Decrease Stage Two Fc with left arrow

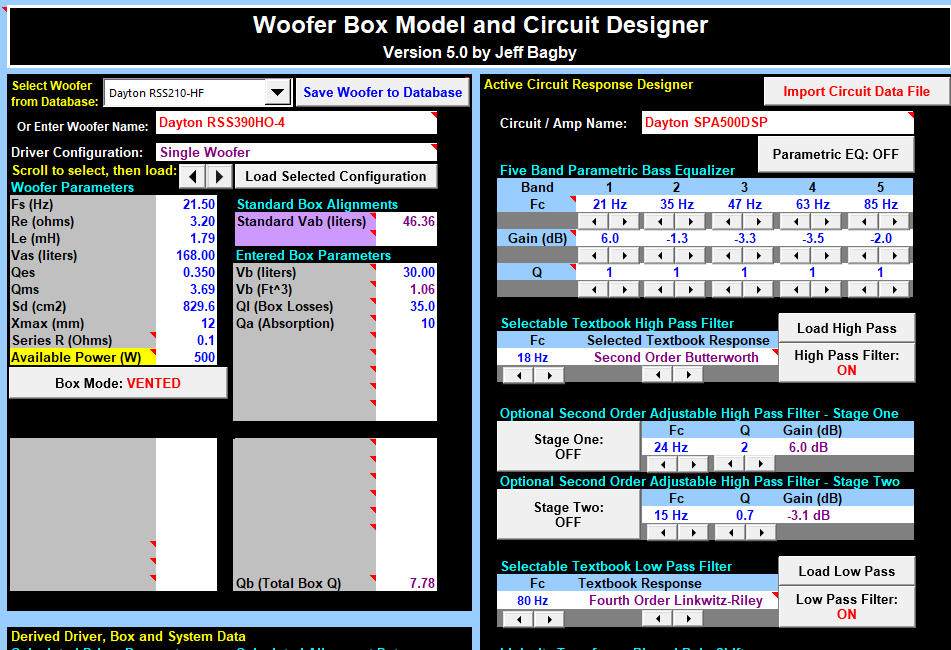(x=661, y=532)
